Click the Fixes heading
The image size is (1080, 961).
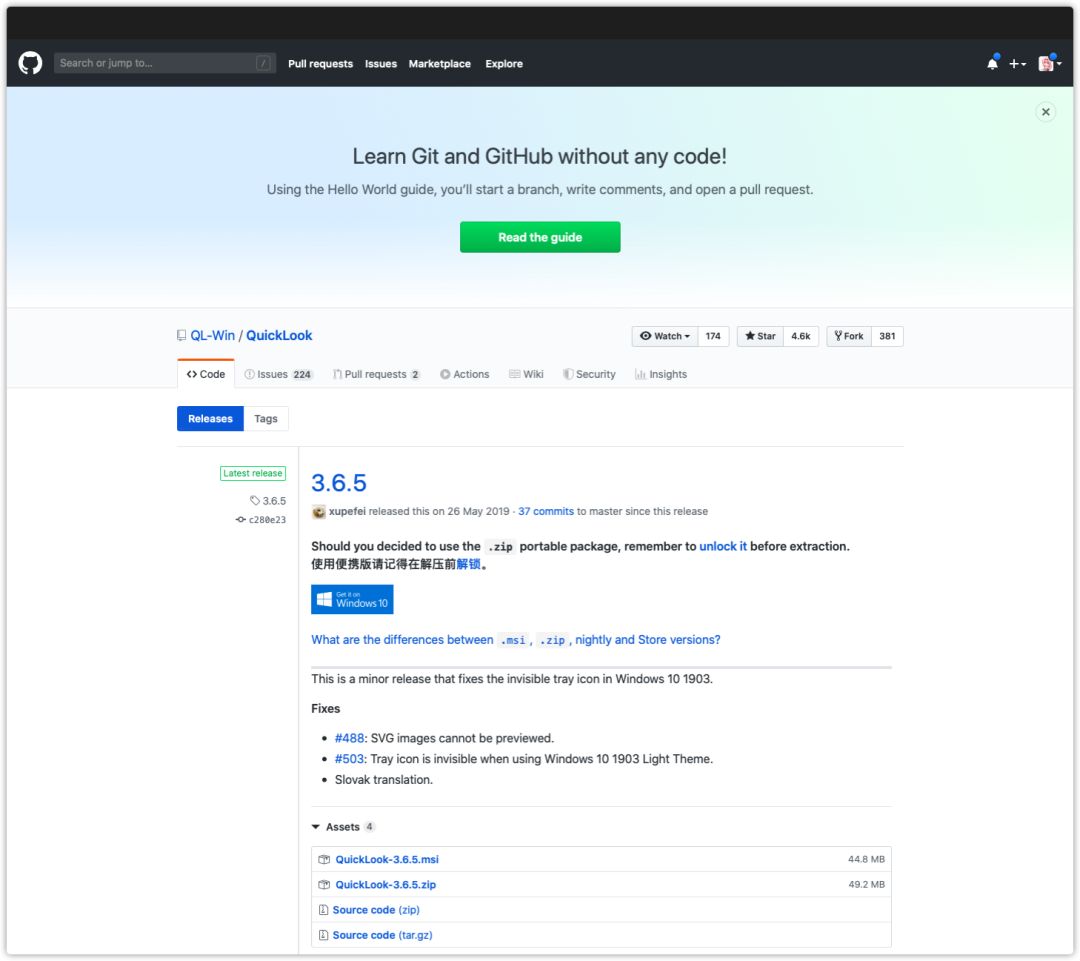326,708
